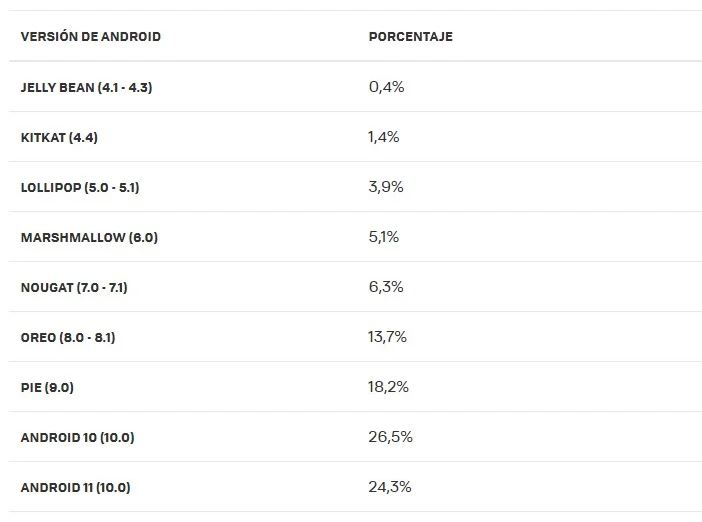Click the 0,4% percentage value
Image resolution: width=702 pixels, height=522 pixels.
[386, 87]
